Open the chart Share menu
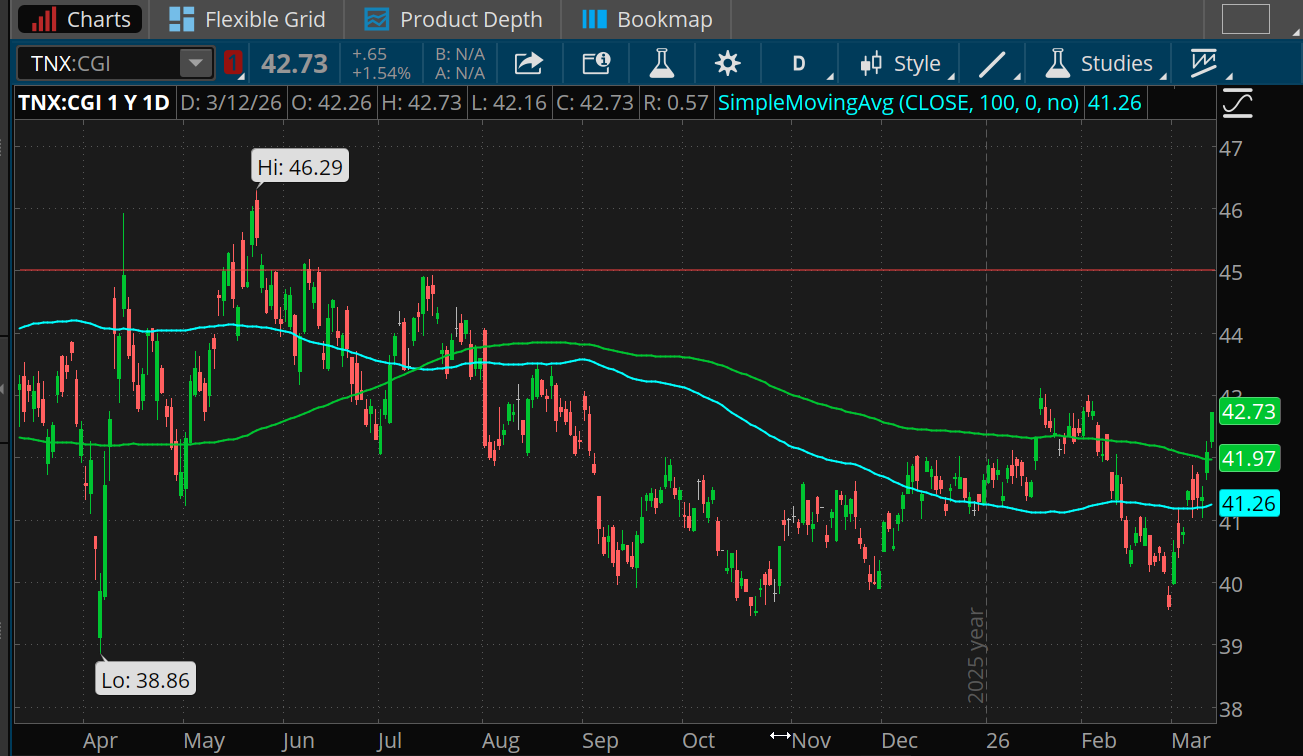The image size is (1303, 756). [x=528, y=63]
